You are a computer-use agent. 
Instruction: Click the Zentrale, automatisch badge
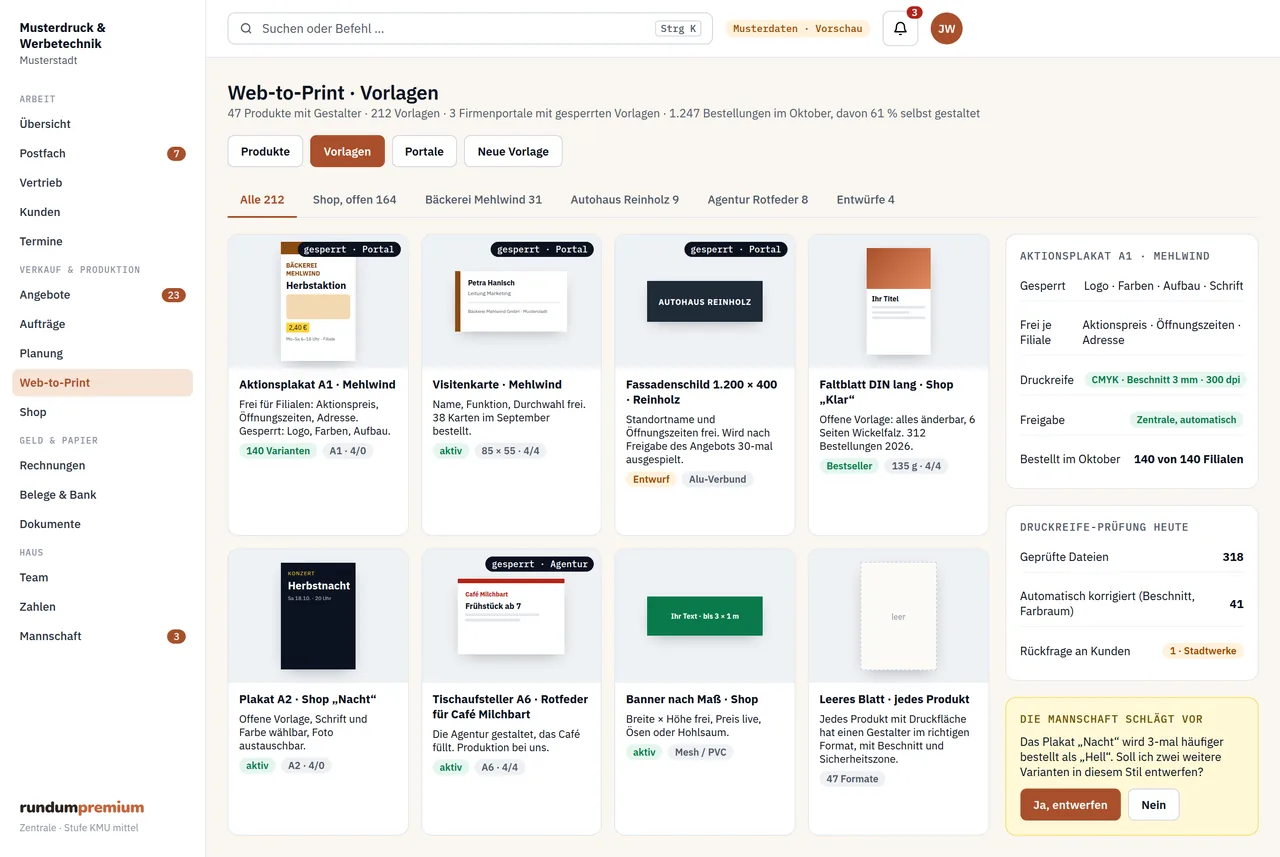(1186, 420)
